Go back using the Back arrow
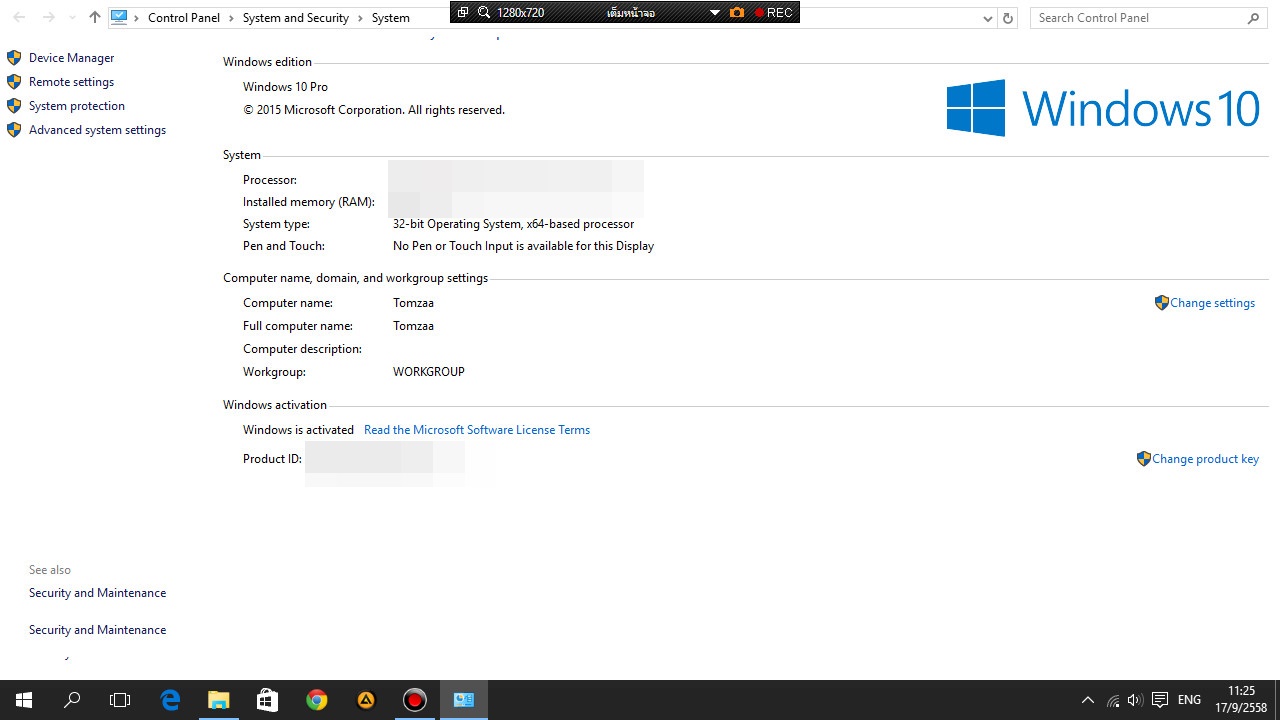 pyautogui.click(x=19, y=17)
